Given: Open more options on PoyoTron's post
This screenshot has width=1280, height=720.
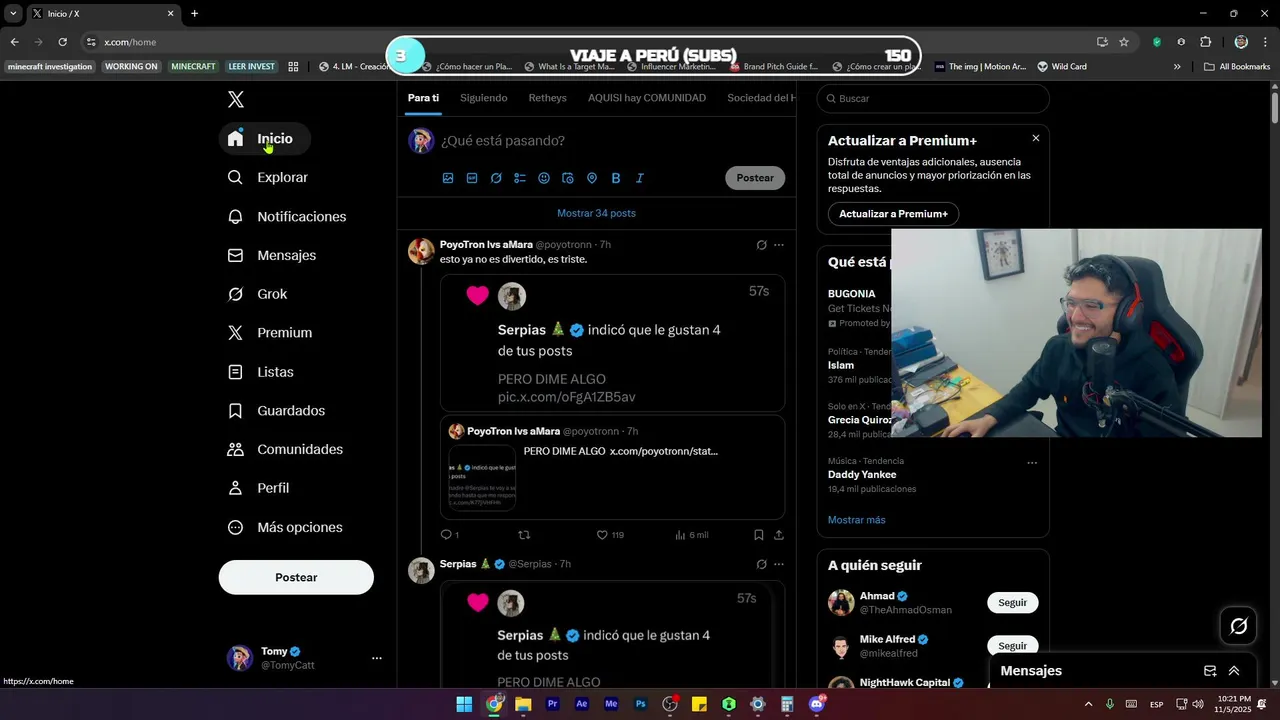Looking at the screenshot, I should 779,245.
